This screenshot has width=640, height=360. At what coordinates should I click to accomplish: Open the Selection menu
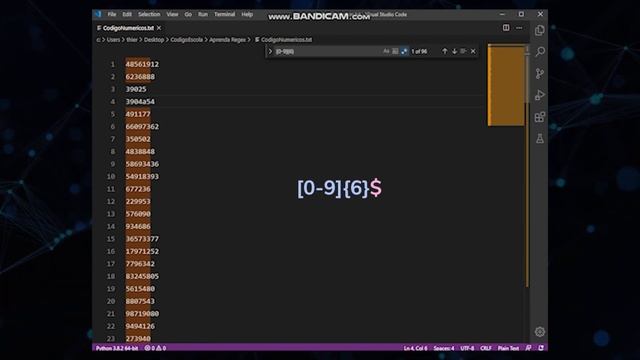[x=149, y=14]
